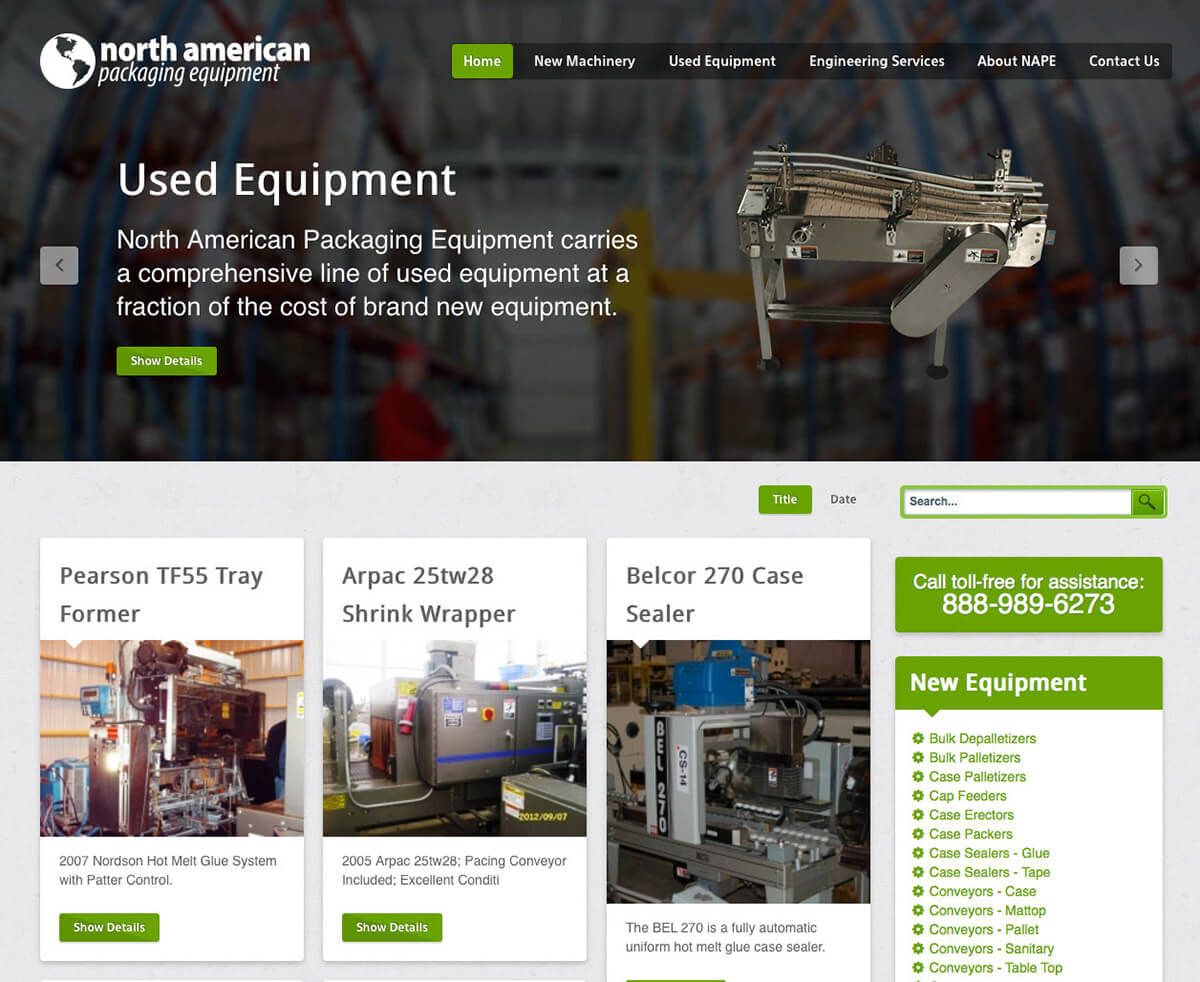Open the Conveyors - Pallet link

point(984,929)
